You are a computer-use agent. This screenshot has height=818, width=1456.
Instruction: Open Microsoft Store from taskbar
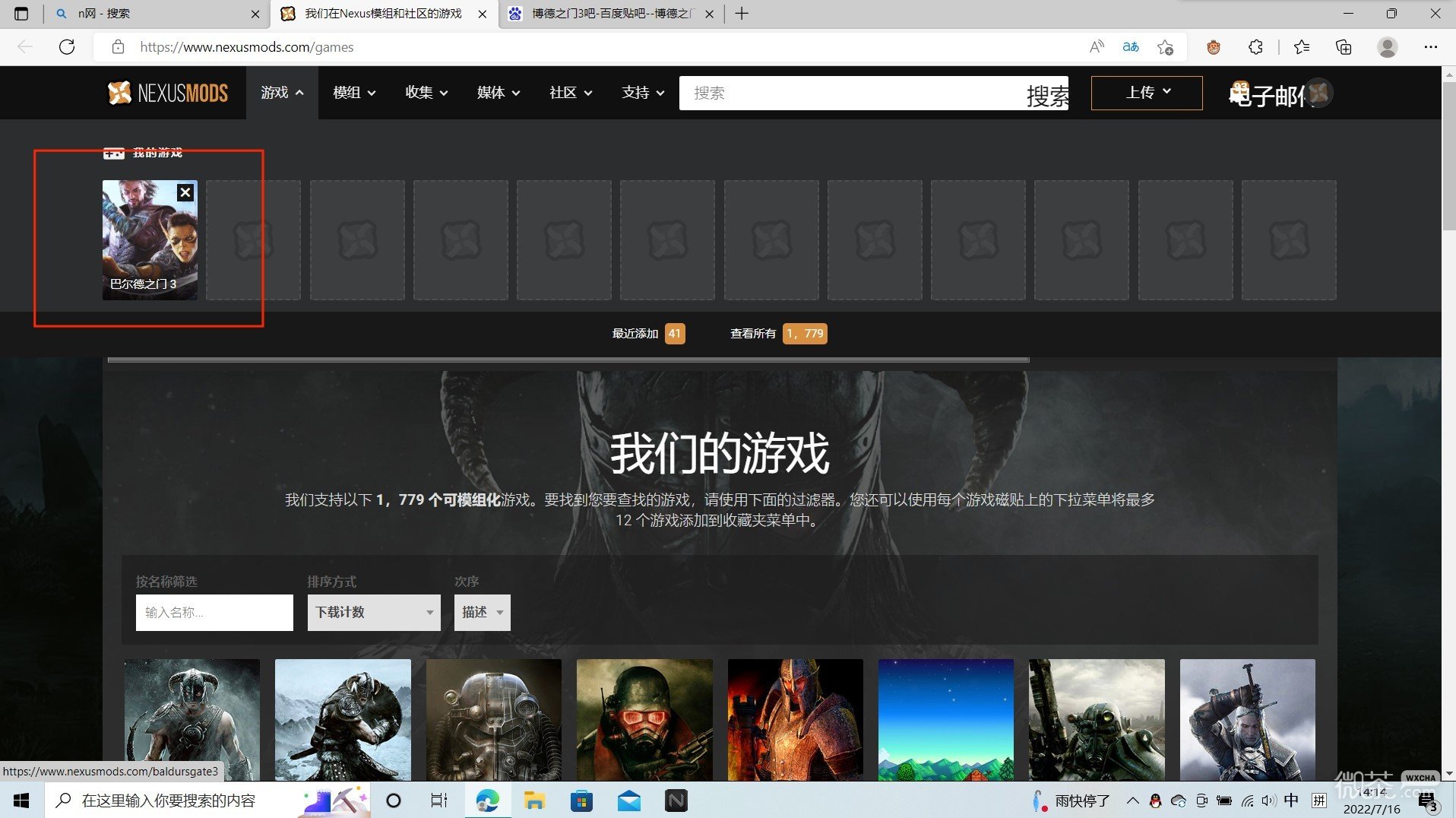(581, 801)
